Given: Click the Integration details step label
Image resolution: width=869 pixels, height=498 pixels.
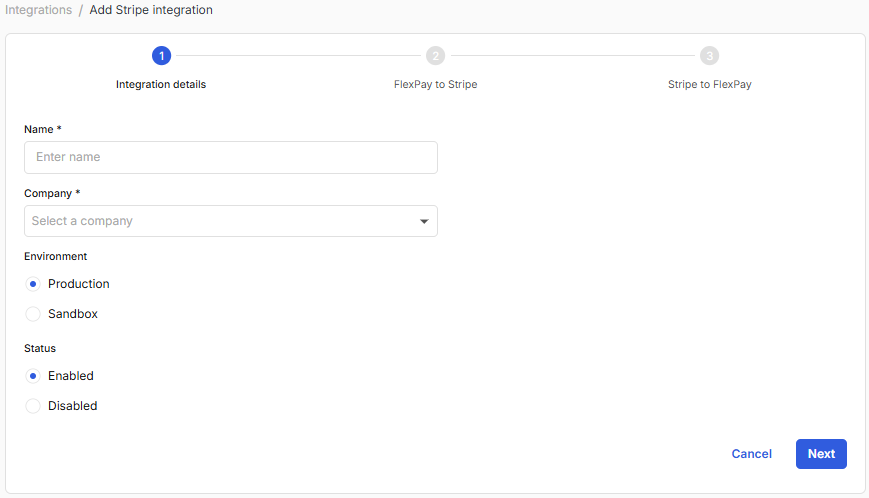Looking at the screenshot, I should click(161, 84).
